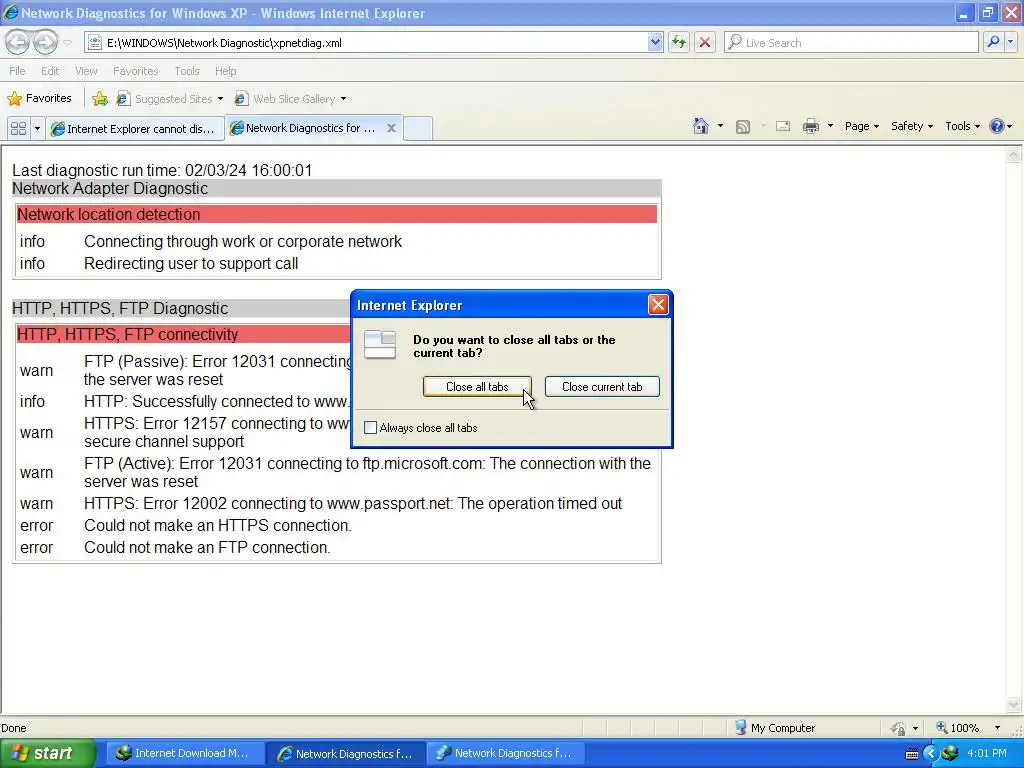Click Protected Mode status icon in status bar
This screenshot has height=768, width=1024.
tap(898, 728)
